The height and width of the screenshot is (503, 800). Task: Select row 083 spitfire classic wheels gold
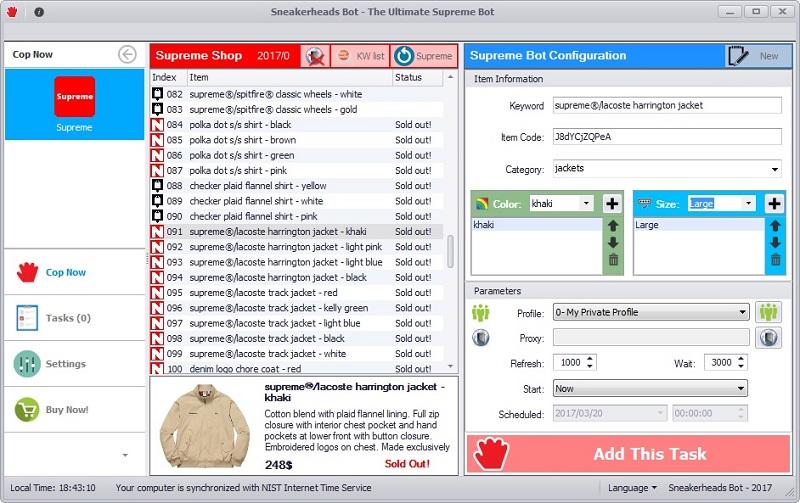click(297, 109)
